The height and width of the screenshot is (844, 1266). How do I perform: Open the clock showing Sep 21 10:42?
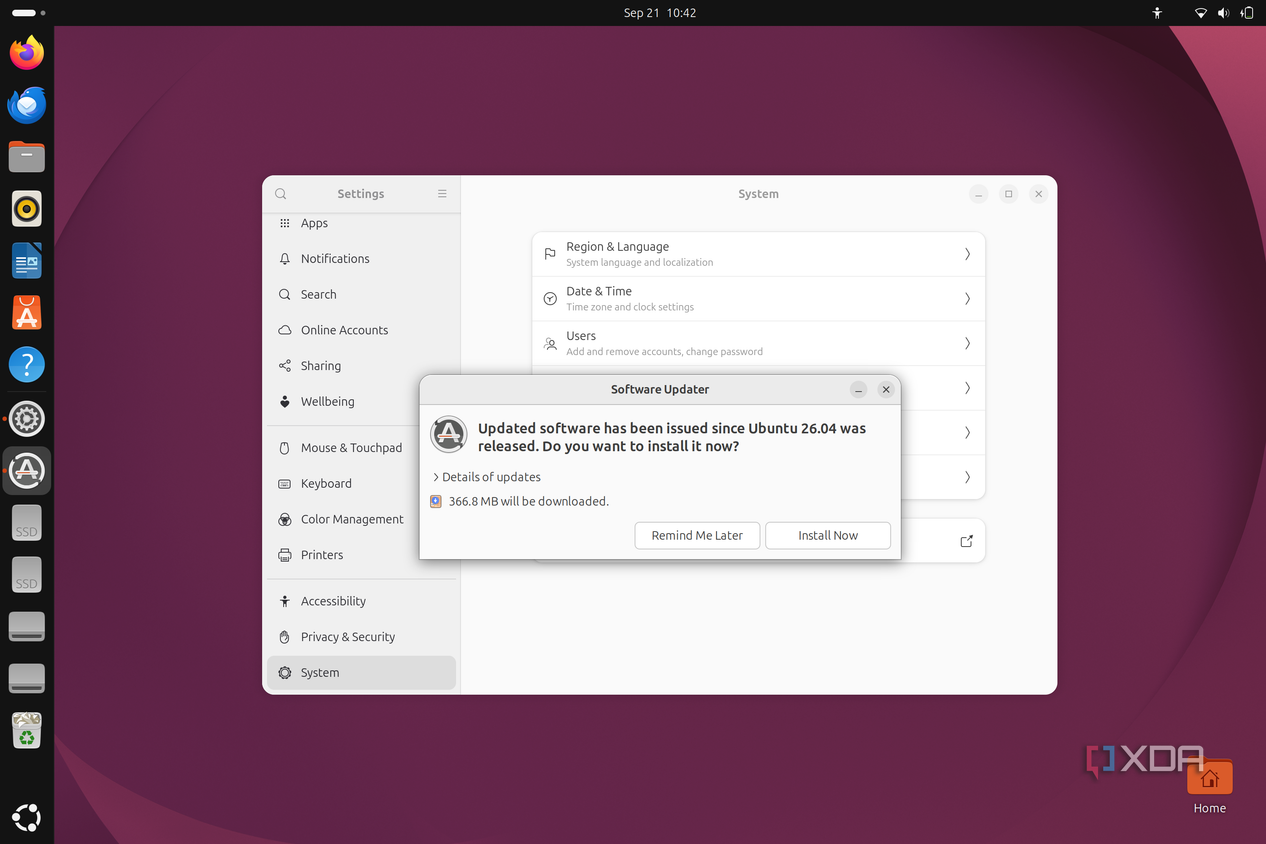(x=660, y=13)
